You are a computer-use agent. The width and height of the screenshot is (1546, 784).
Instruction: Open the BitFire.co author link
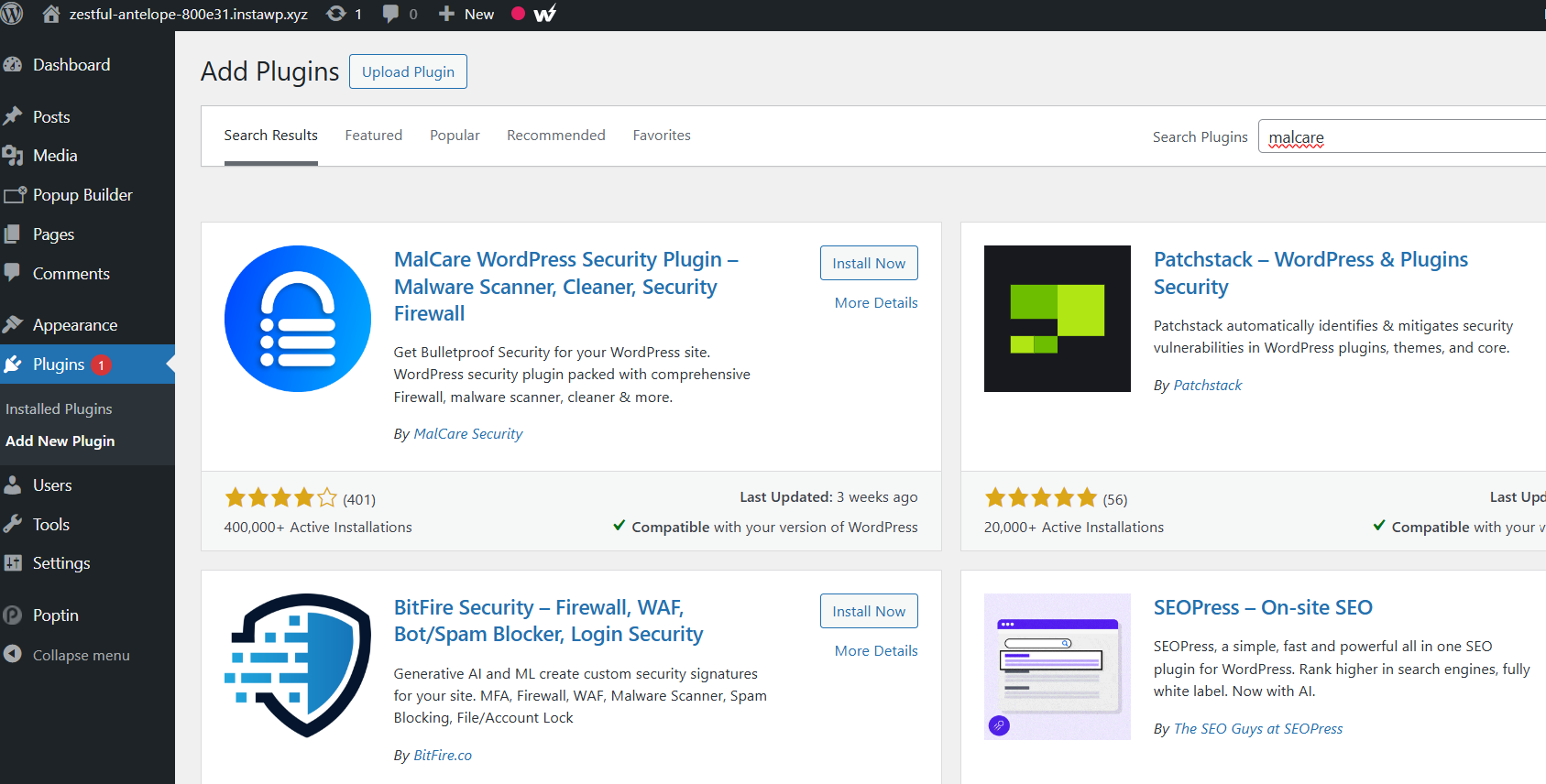point(443,756)
